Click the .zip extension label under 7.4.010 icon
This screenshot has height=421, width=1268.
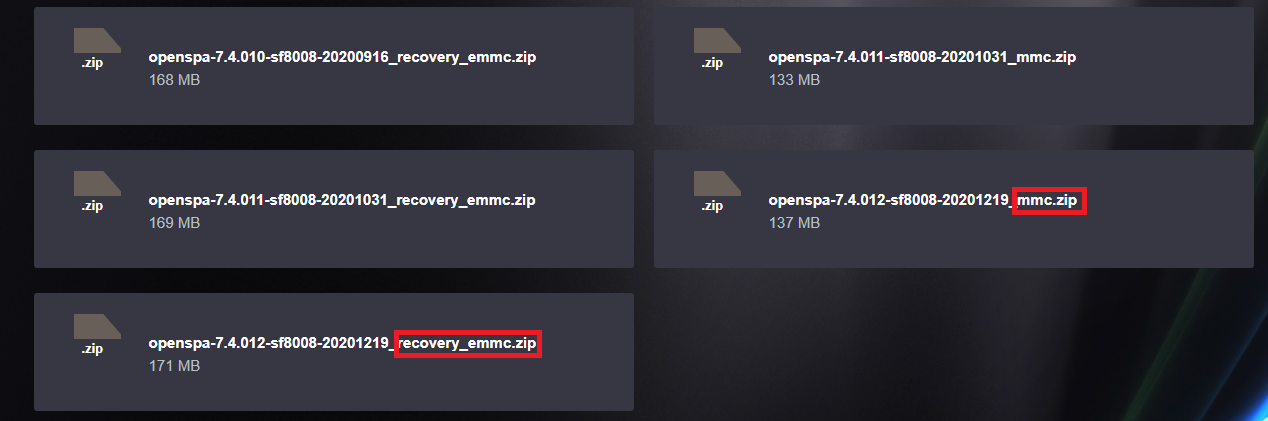pos(92,62)
